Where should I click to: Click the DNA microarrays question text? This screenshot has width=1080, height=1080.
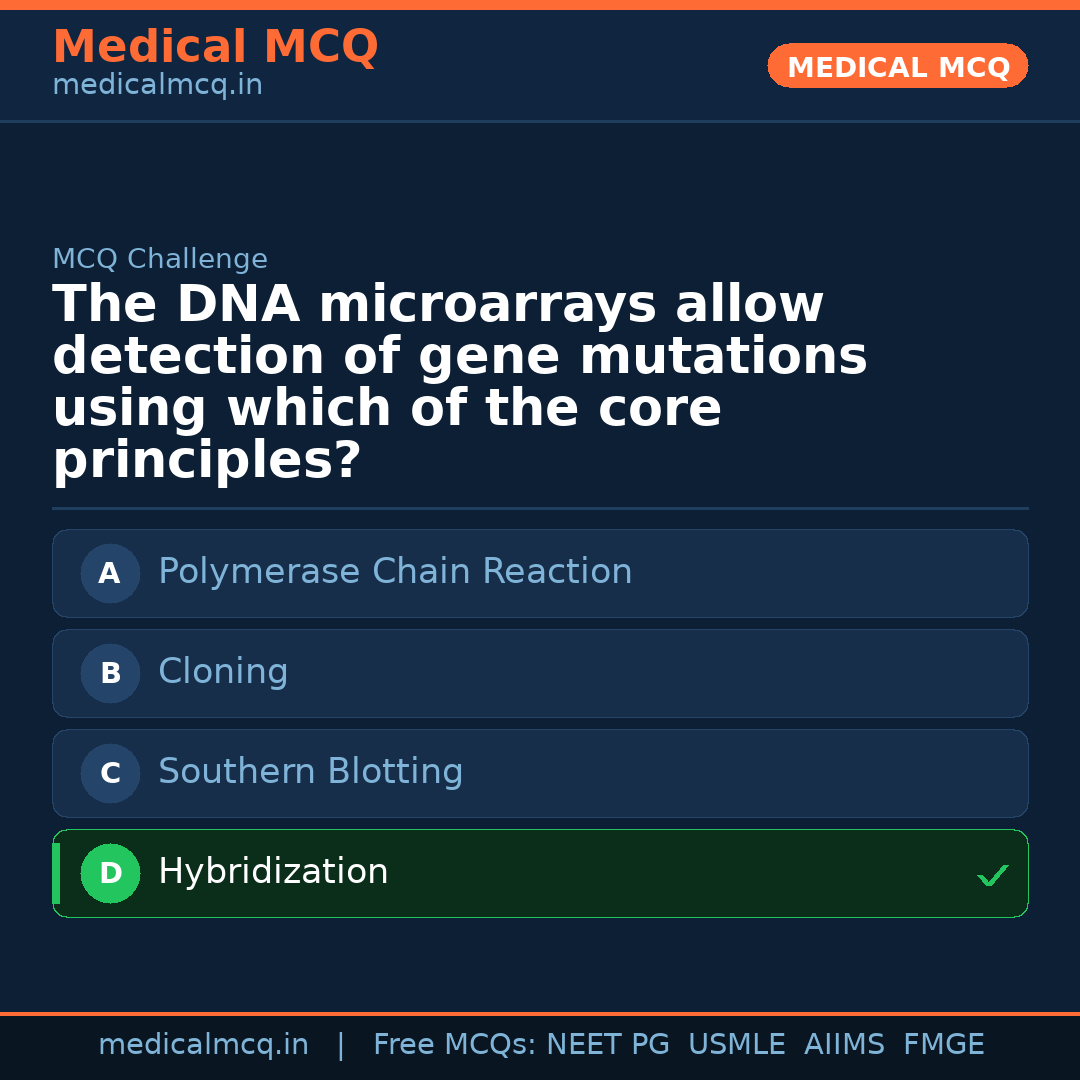[459, 382]
